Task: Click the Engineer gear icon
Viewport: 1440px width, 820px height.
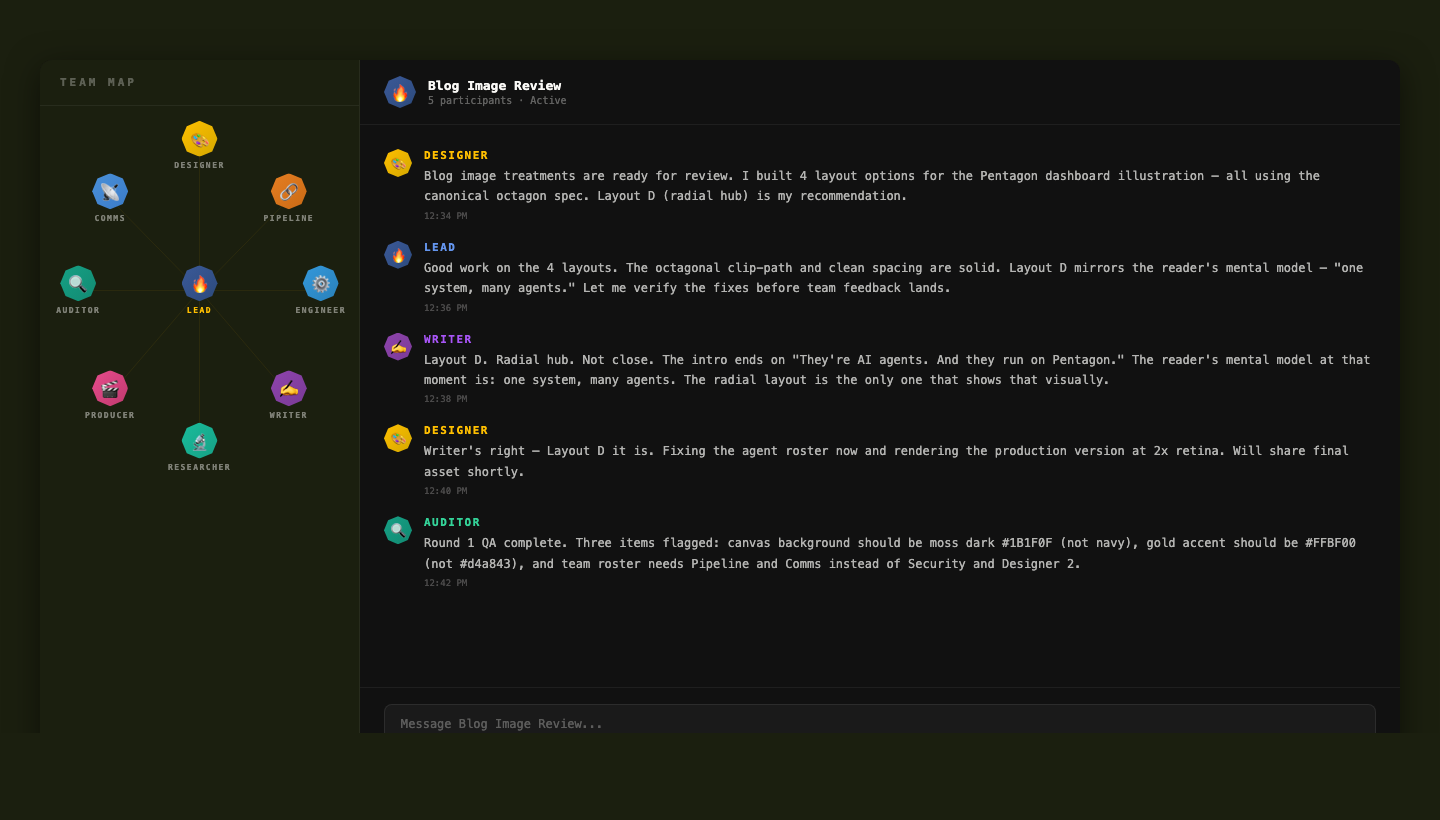Action: pos(320,283)
